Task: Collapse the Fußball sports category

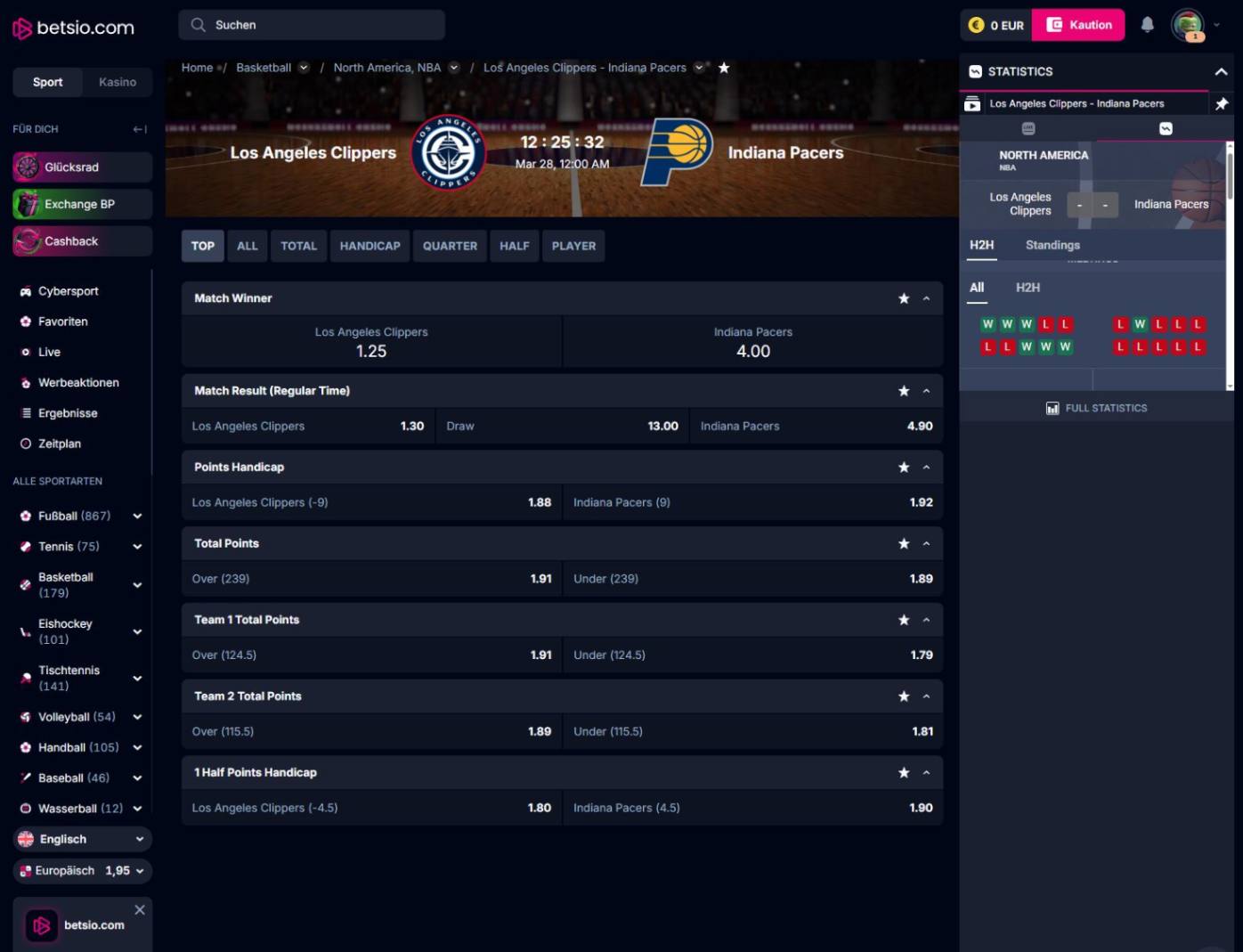Action: click(x=137, y=516)
